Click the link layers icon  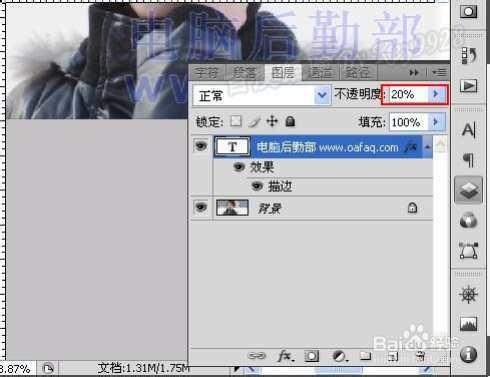tap(256, 356)
